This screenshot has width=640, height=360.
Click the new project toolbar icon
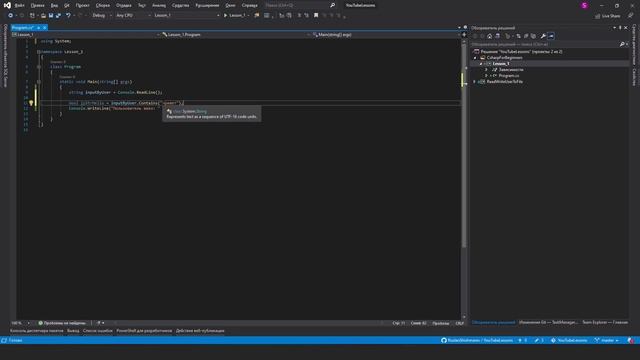tap(32, 16)
